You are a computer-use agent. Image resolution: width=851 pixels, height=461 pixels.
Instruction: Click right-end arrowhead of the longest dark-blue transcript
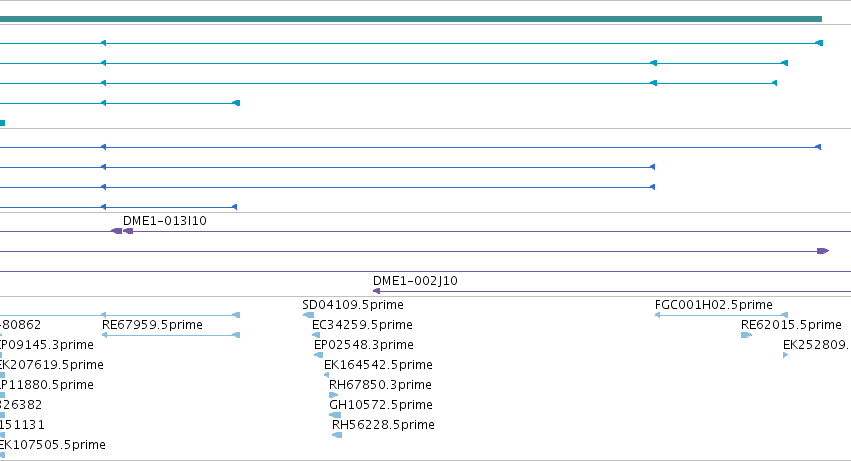tap(818, 147)
